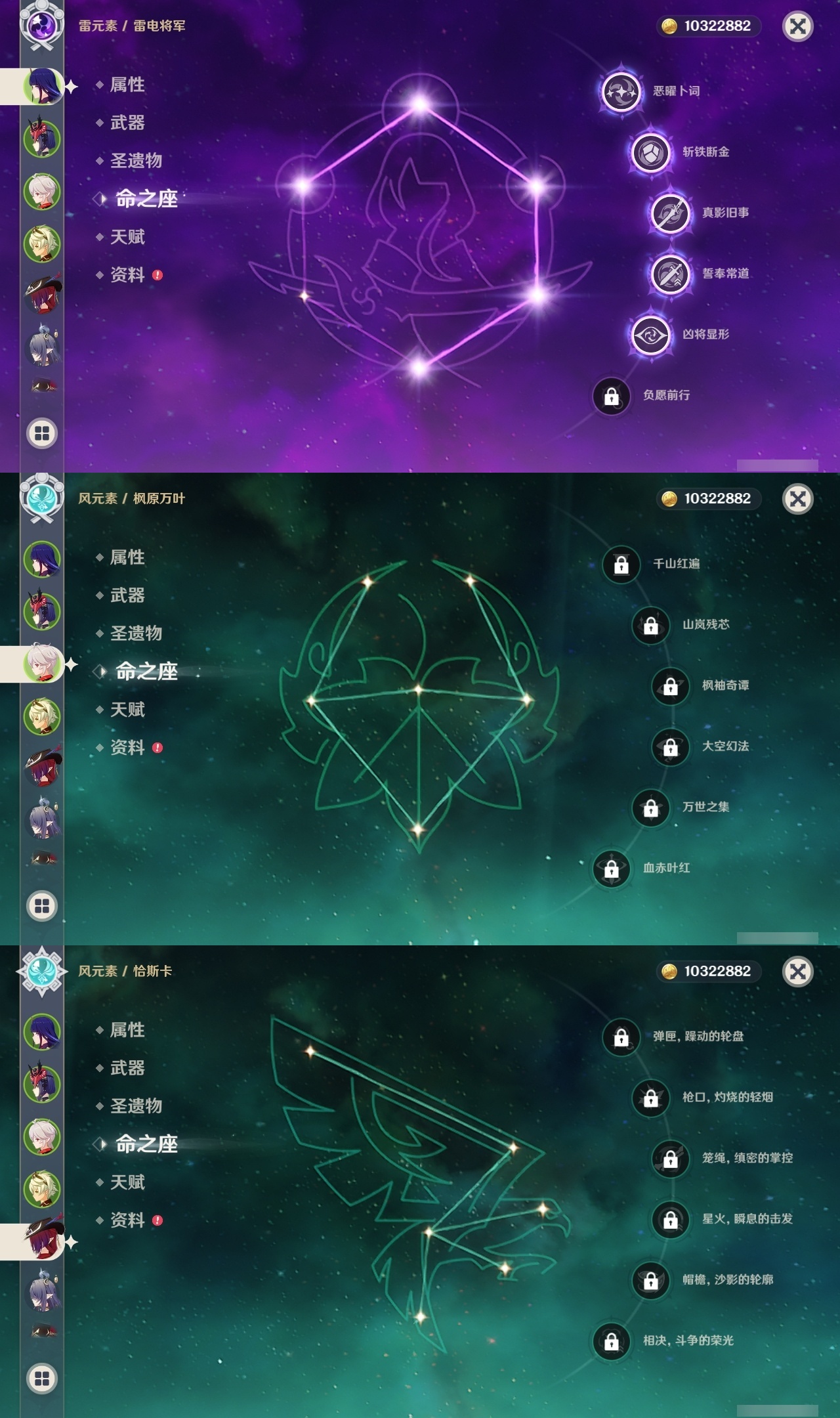Open the 凶将显形 eye icon
Viewport: 840px width, 1418px height.
coord(650,335)
